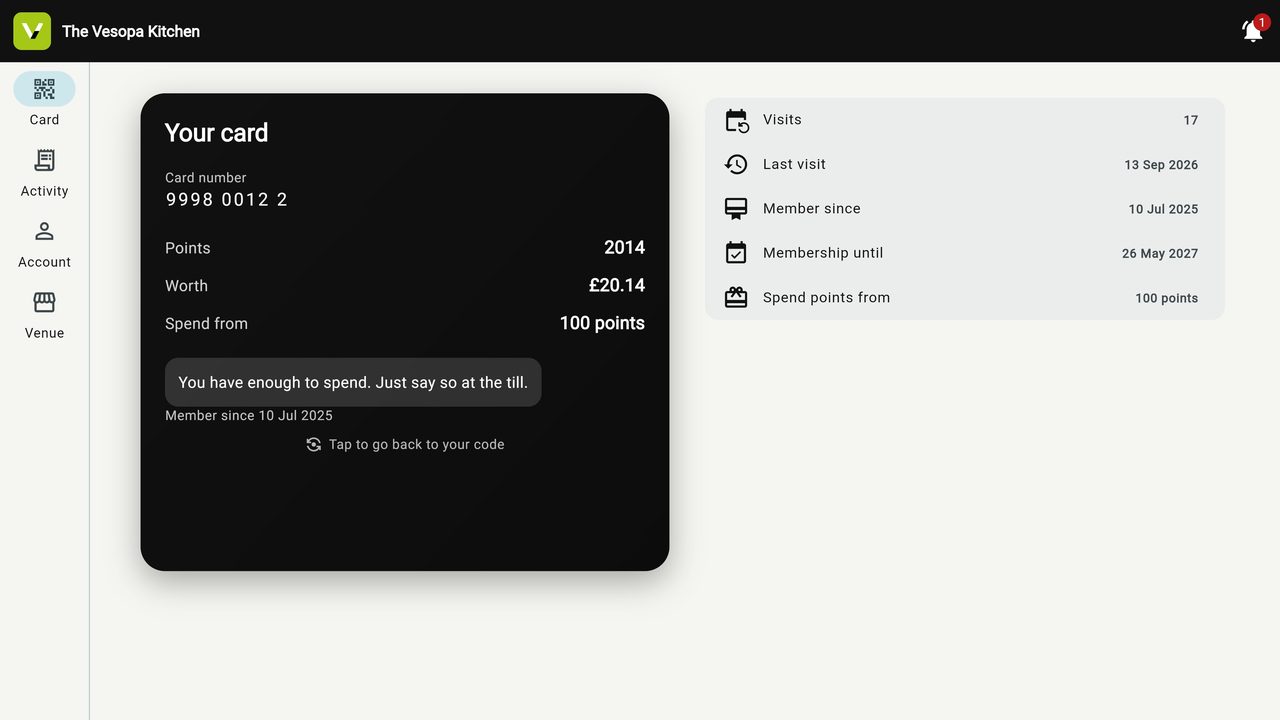Screen dimensions: 1280x720
Task: Go to the Account person icon
Action: 44,231
